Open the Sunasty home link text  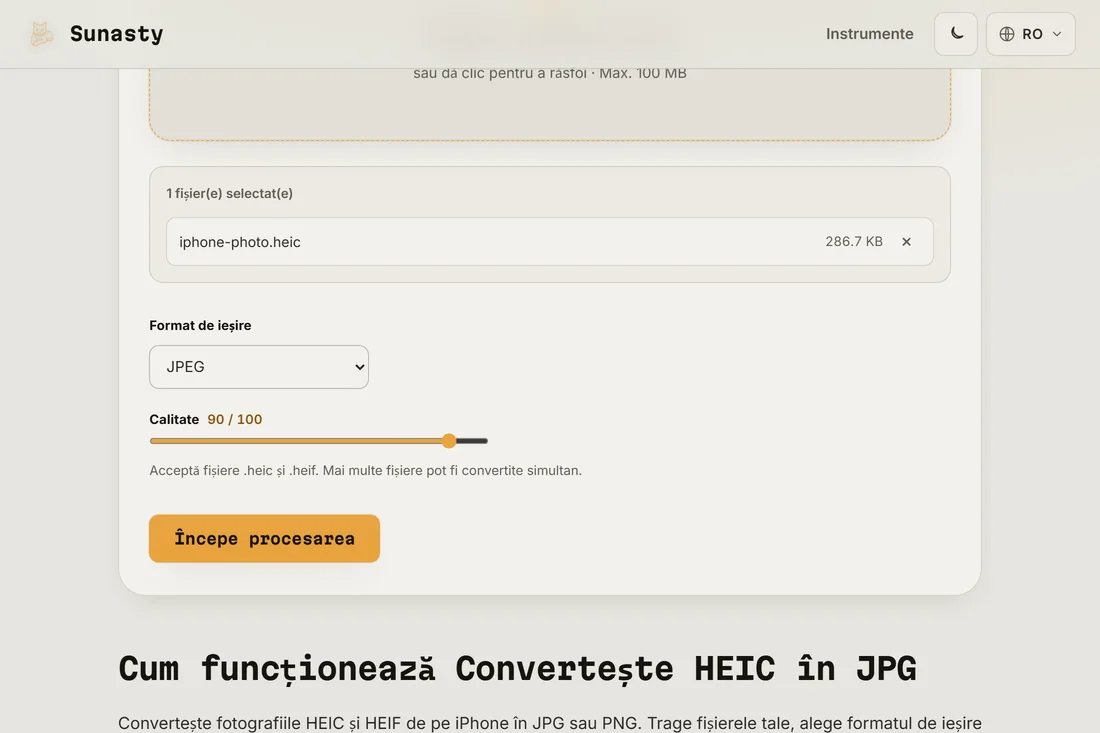point(116,34)
